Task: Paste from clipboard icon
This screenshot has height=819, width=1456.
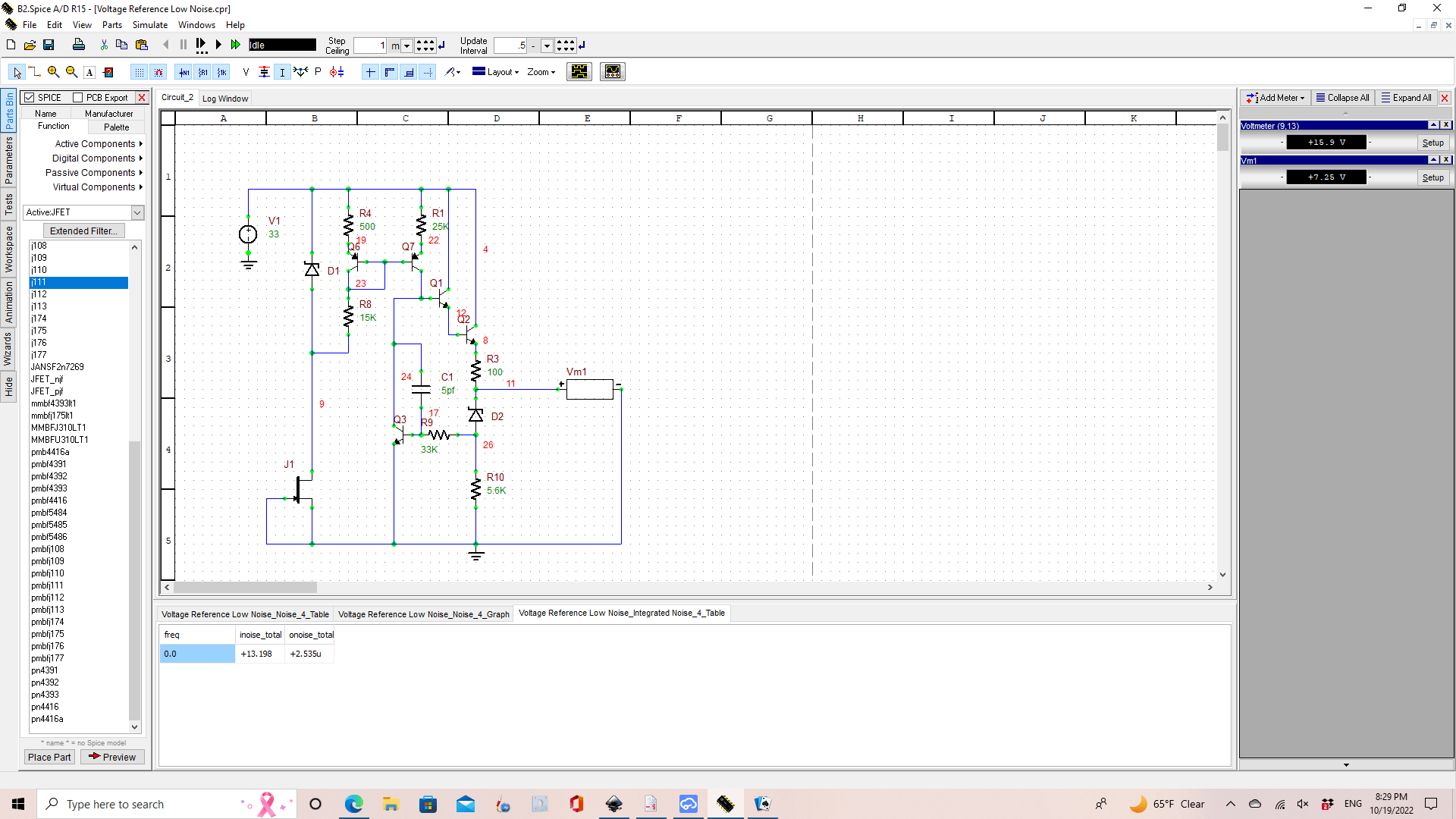Action: point(141,45)
